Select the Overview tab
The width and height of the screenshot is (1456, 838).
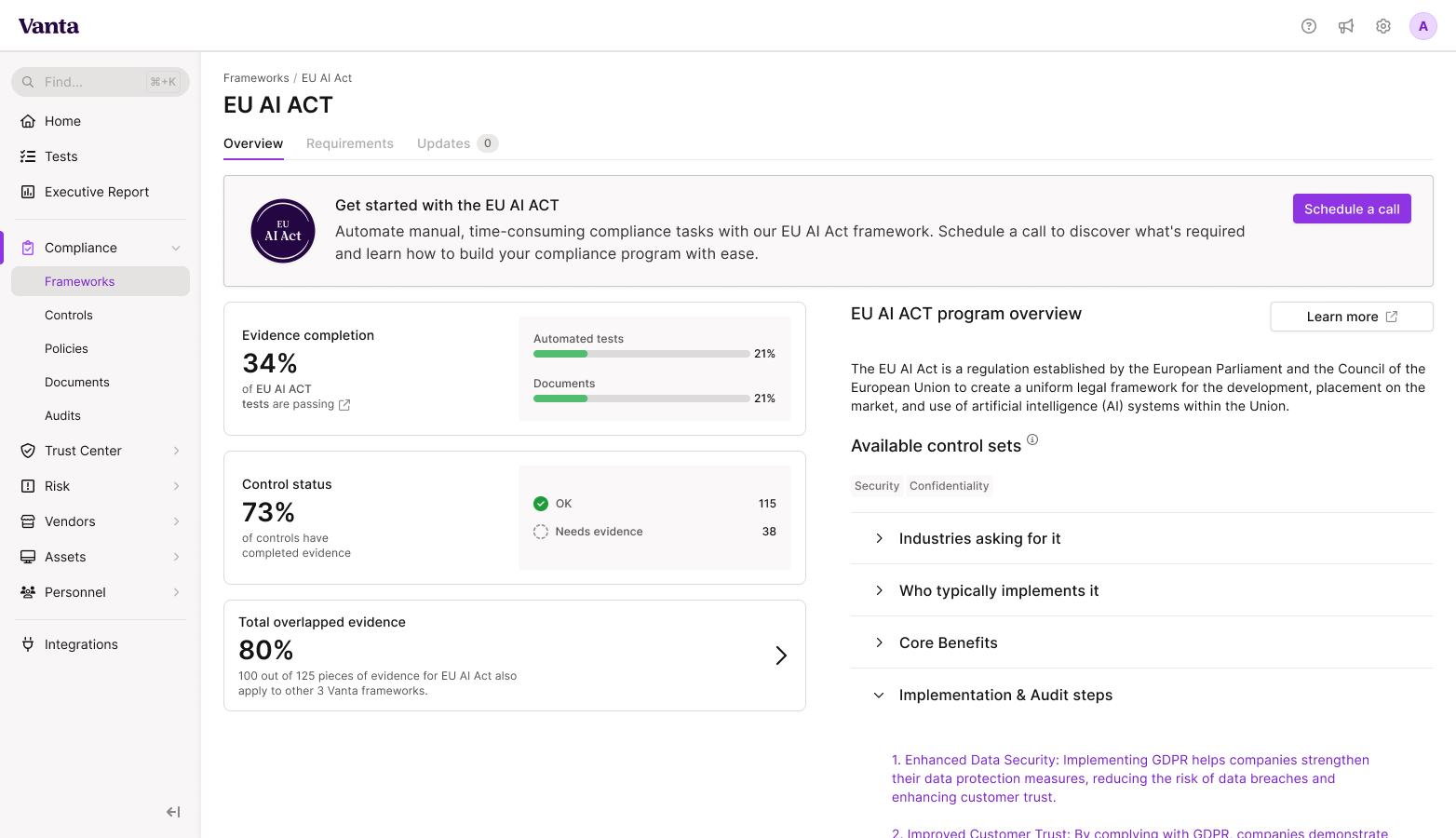tap(253, 143)
